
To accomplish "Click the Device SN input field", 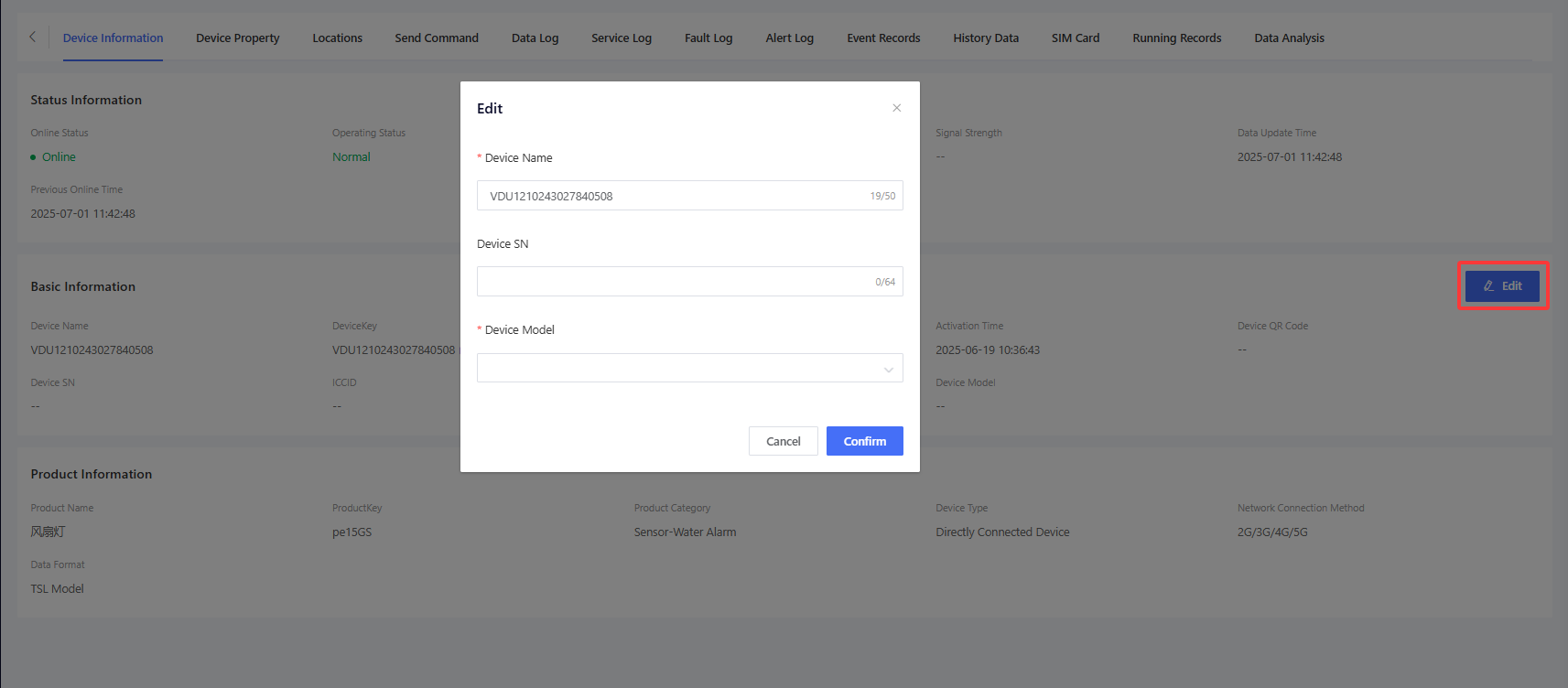I will click(673, 282).
